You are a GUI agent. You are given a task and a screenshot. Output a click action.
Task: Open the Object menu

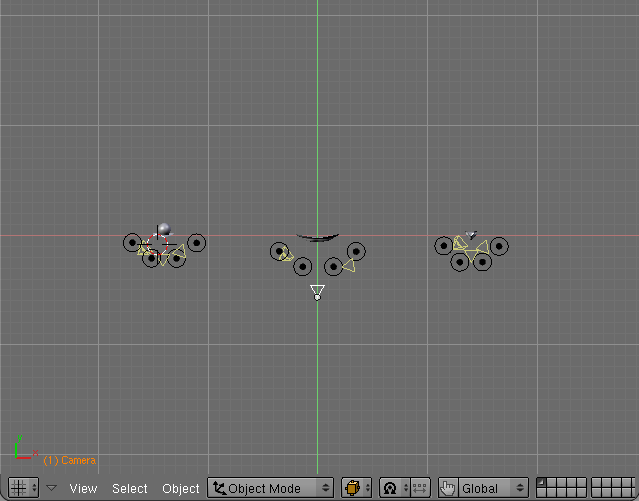coord(181,488)
